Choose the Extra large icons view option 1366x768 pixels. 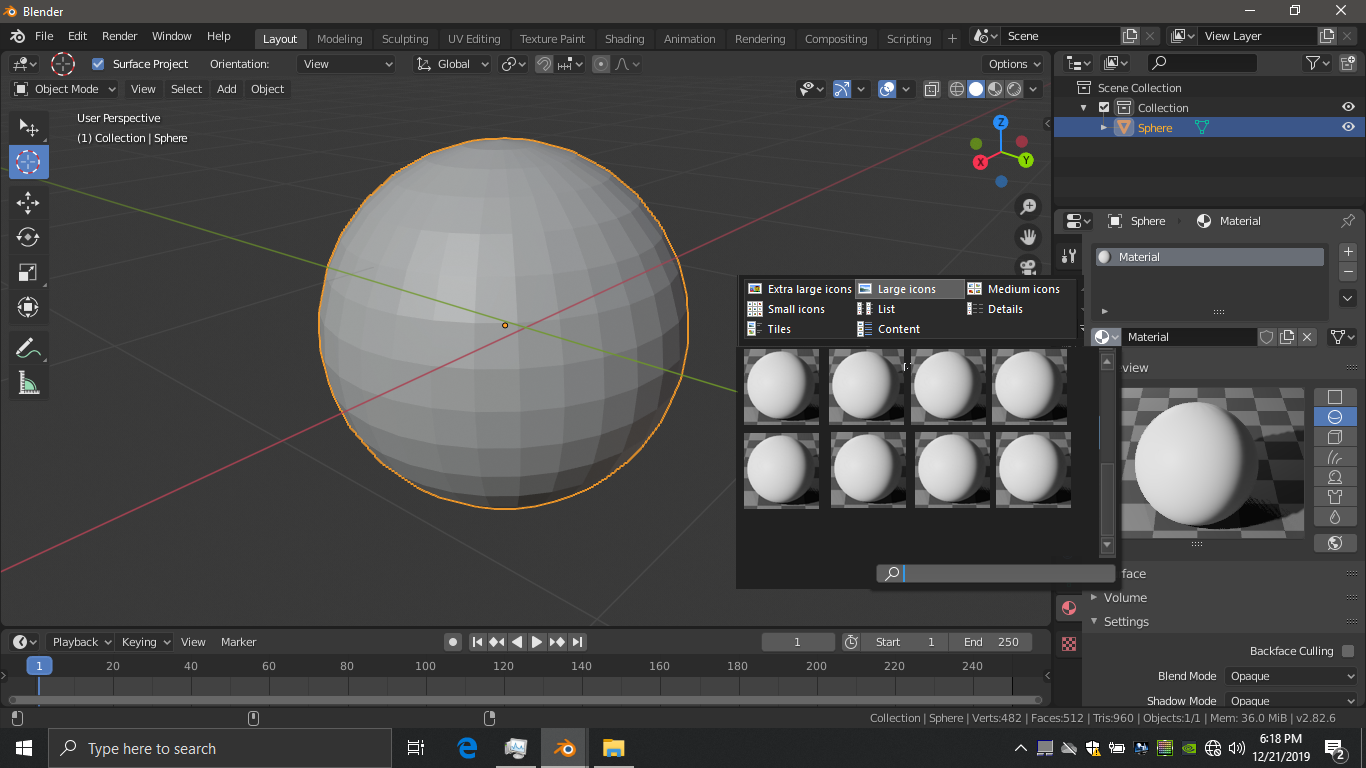point(799,289)
